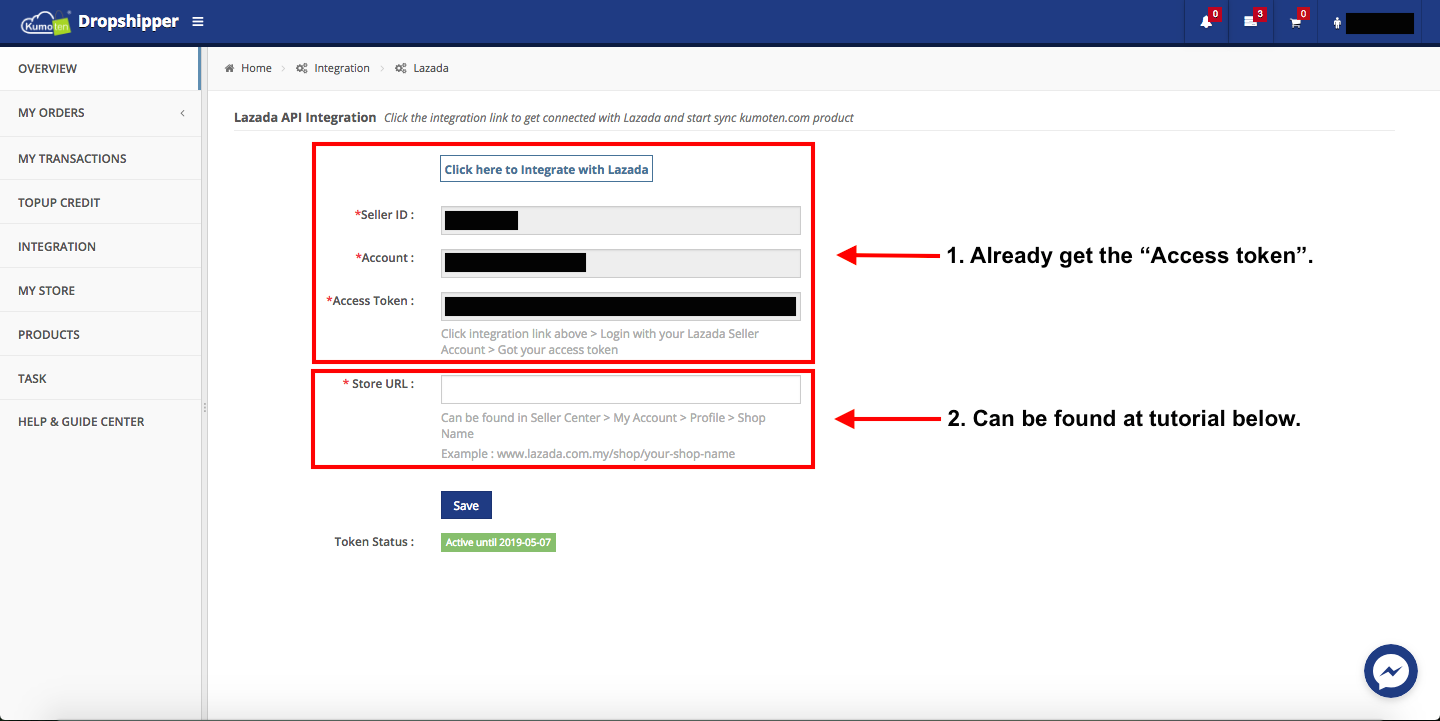
Task: Open MY ORDERS in the sidebar
Action: [x=100, y=113]
